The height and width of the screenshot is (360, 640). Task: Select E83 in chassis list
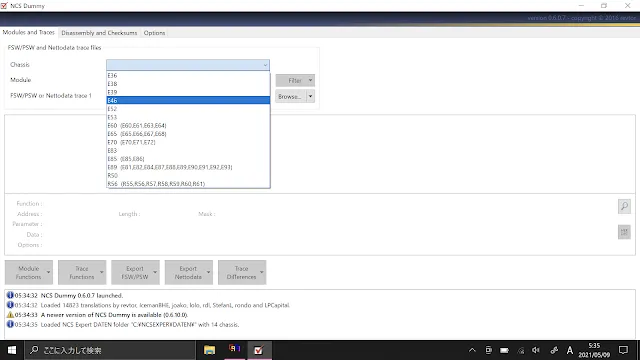(x=188, y=151)
